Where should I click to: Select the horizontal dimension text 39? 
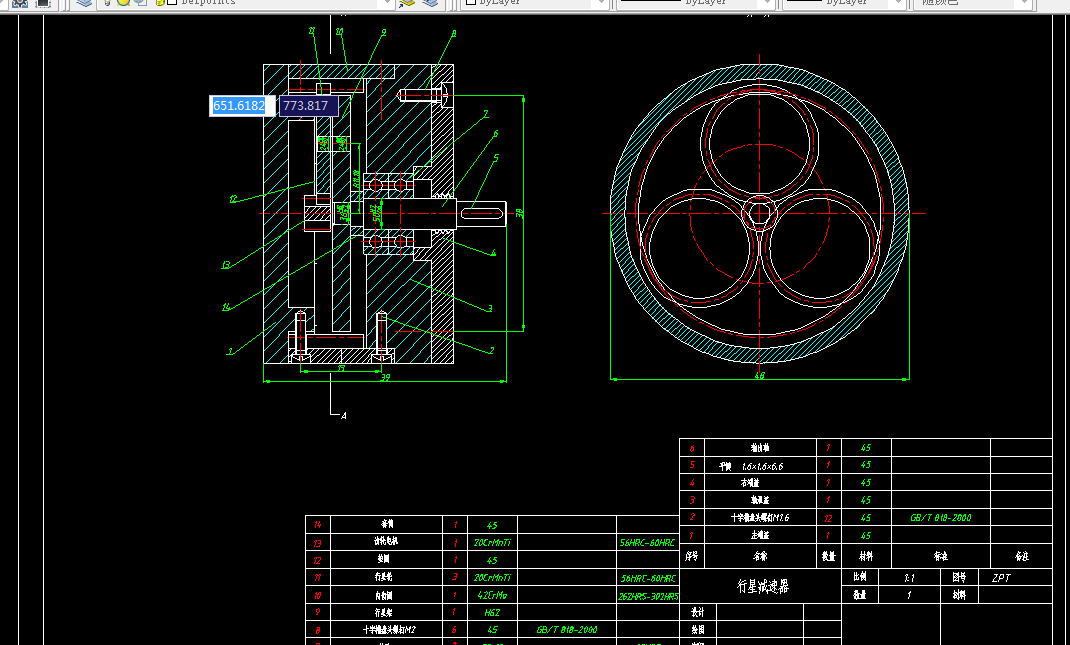[x=386, y=377]
